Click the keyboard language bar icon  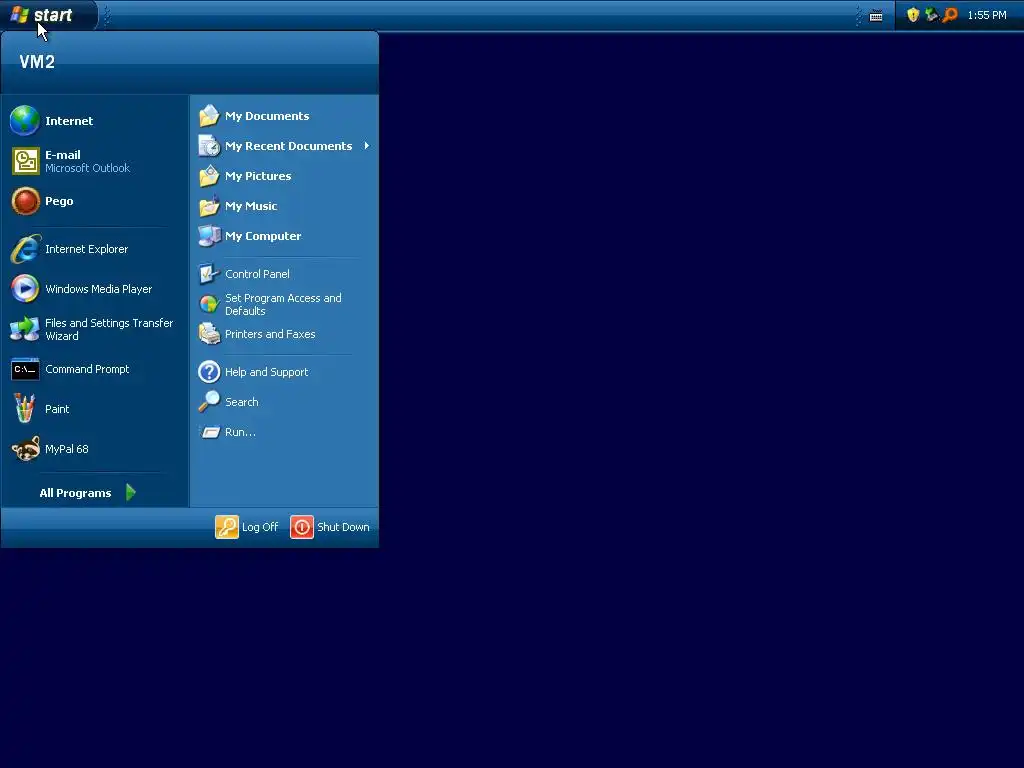click(x=876, y=16)
